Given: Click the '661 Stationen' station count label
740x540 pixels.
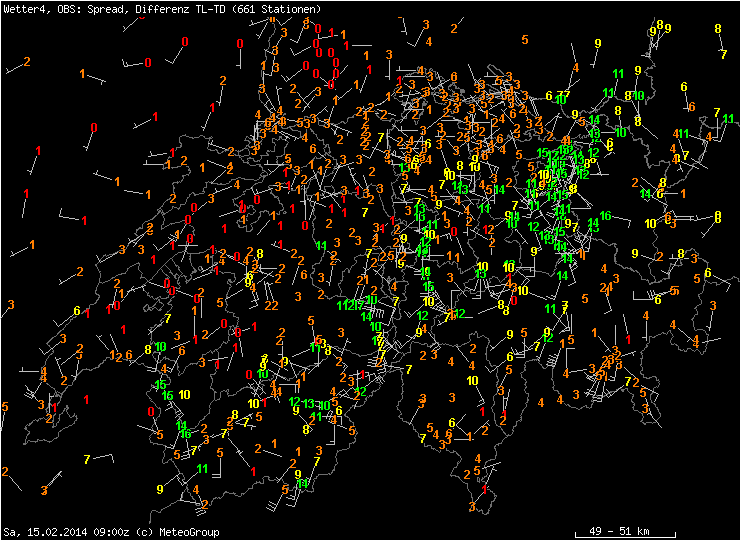Looking at the screenshot, I should click(285, 9).
